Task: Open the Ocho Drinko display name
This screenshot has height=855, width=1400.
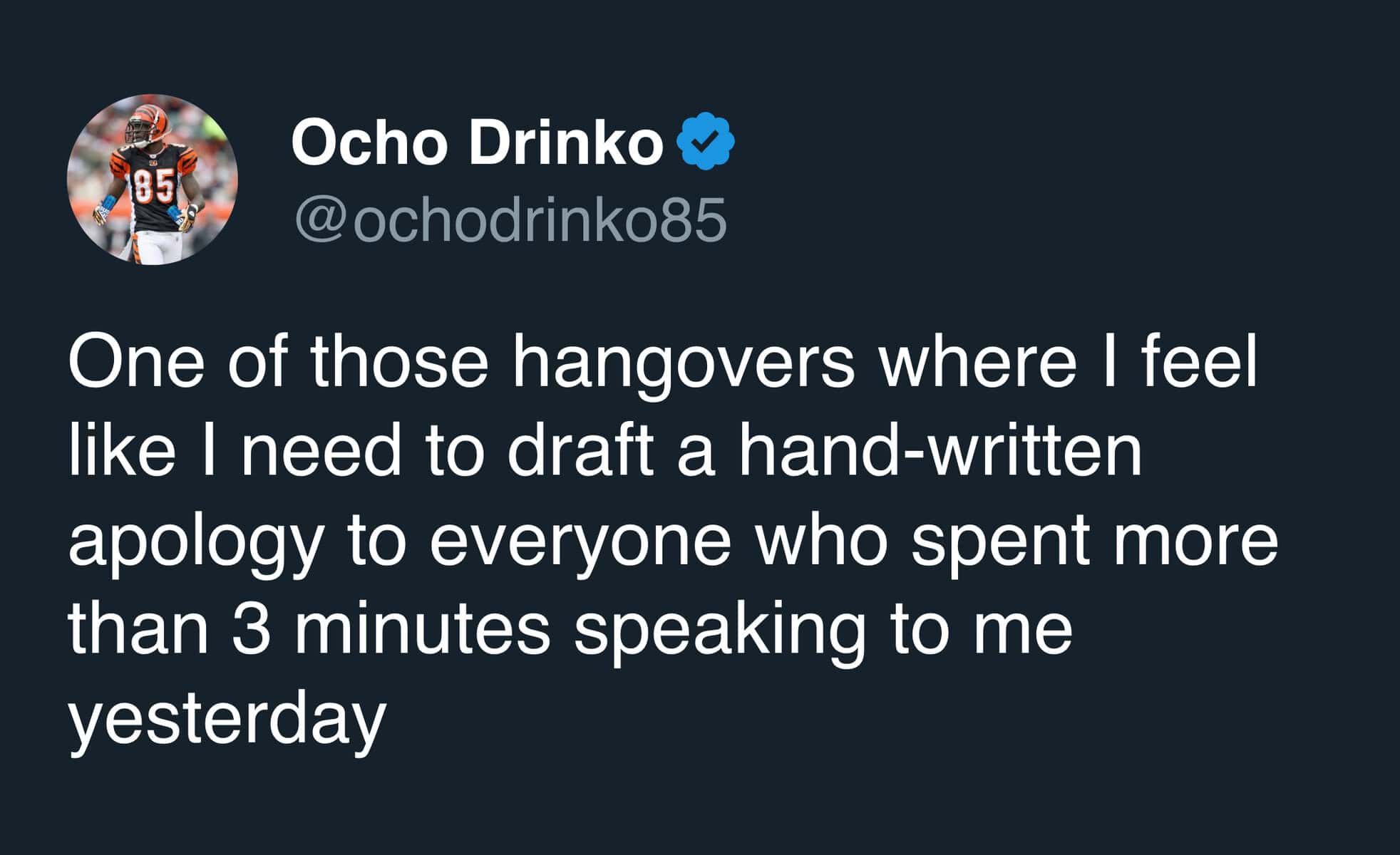Action: point(477,142)
